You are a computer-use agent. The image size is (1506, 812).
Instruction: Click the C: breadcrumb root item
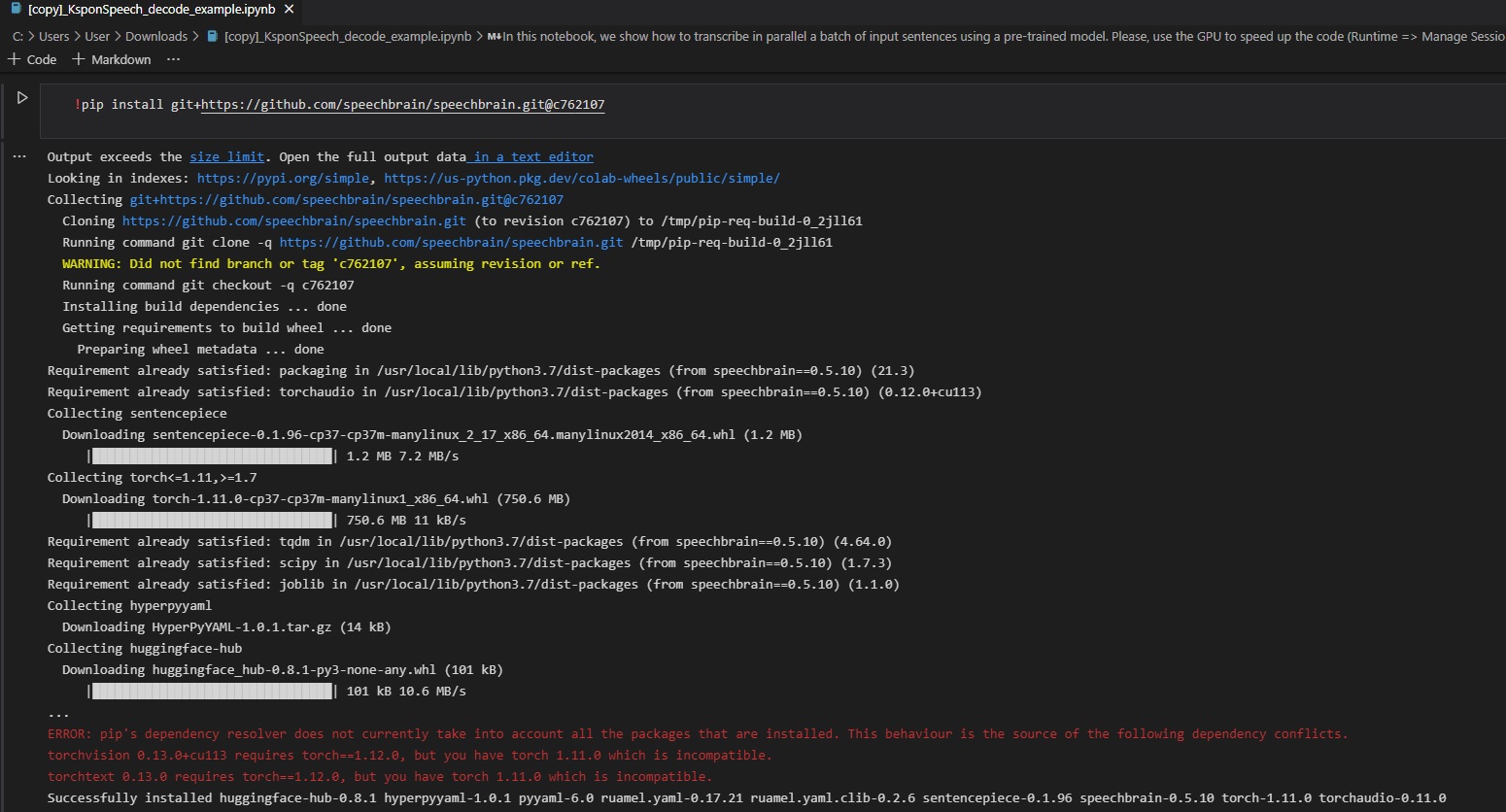17,36
